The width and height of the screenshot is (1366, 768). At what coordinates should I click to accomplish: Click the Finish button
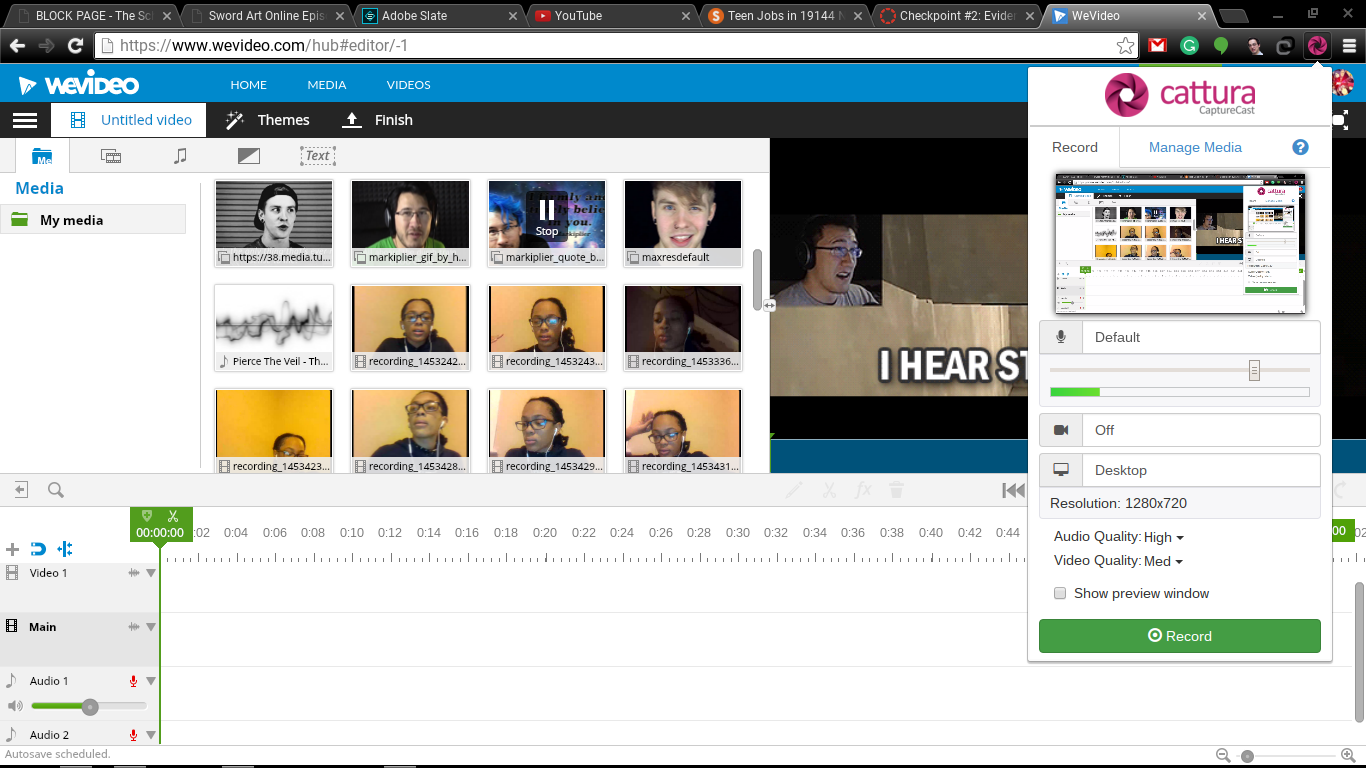378,120
